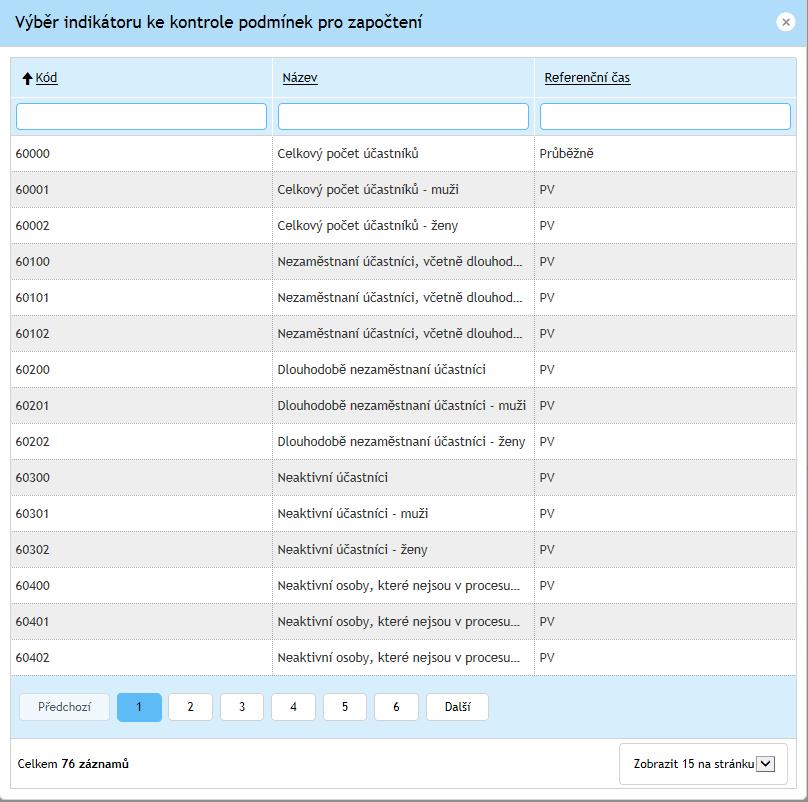The image size is (808, 802).
Task: Go to page 5
Action: click(x=345, y=707)
